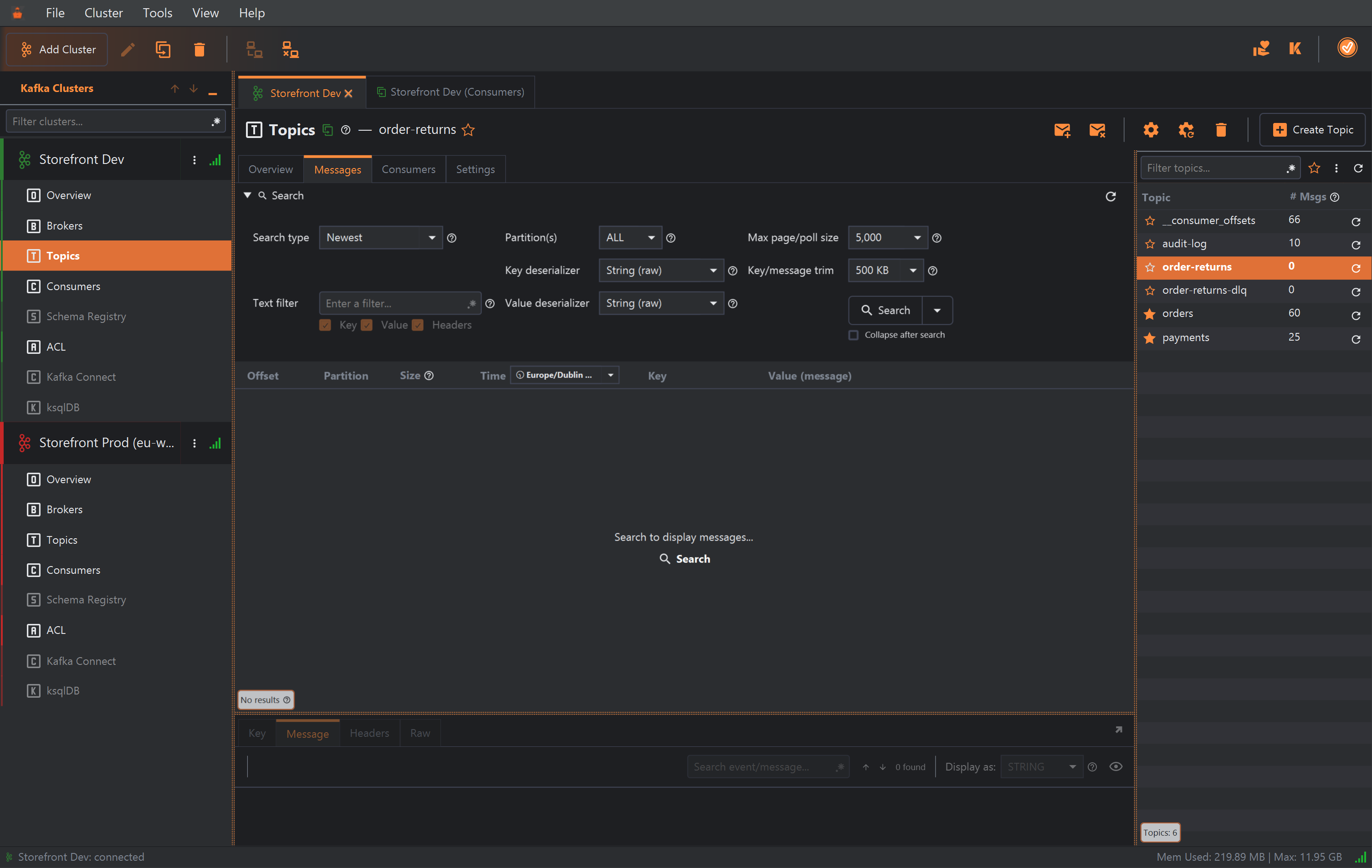Toggle the message preview eye icon

pyautogui.click(x=1116, y=766)
